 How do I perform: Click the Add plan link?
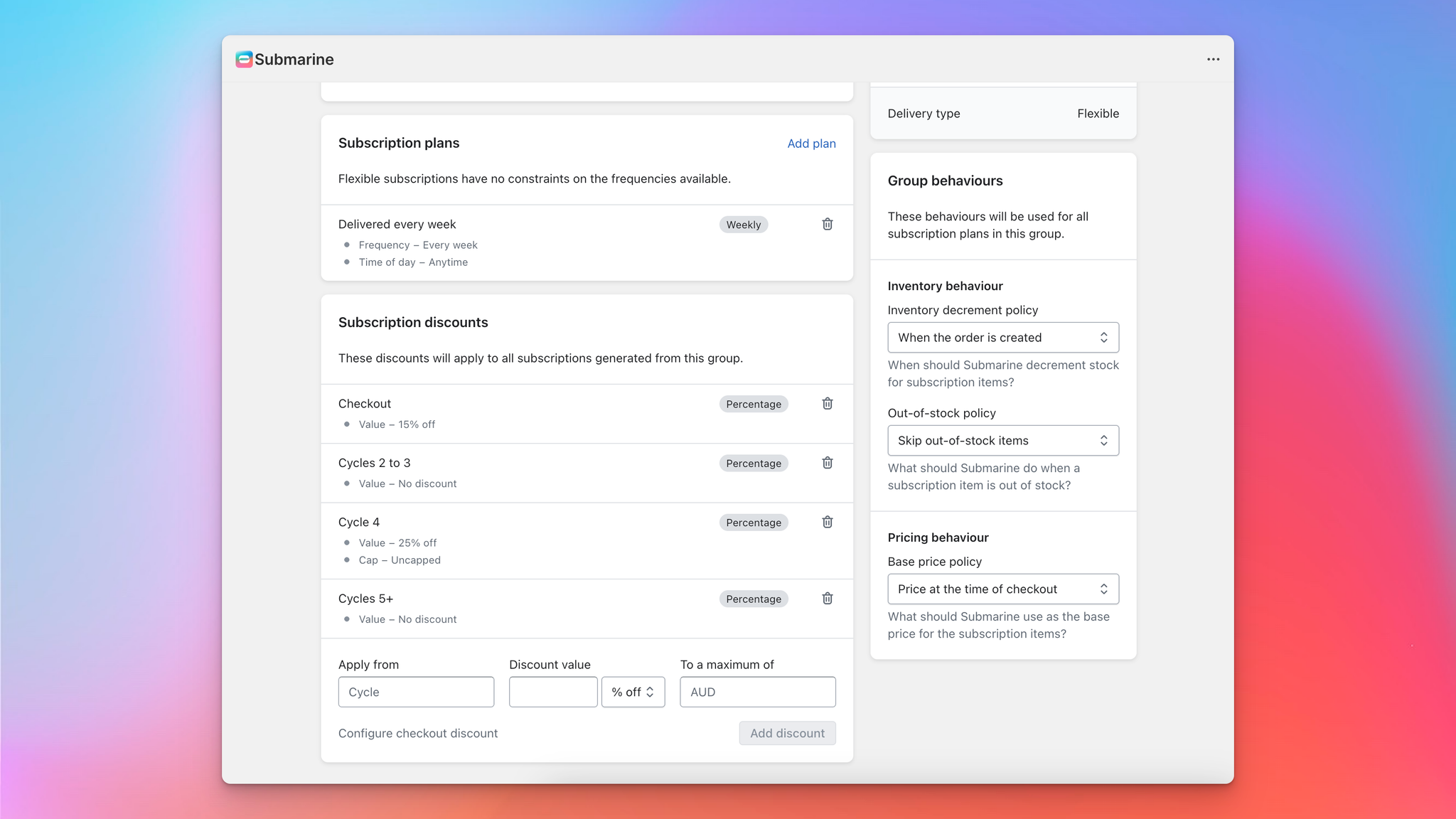pyautogui.click(x=811, y=144)
